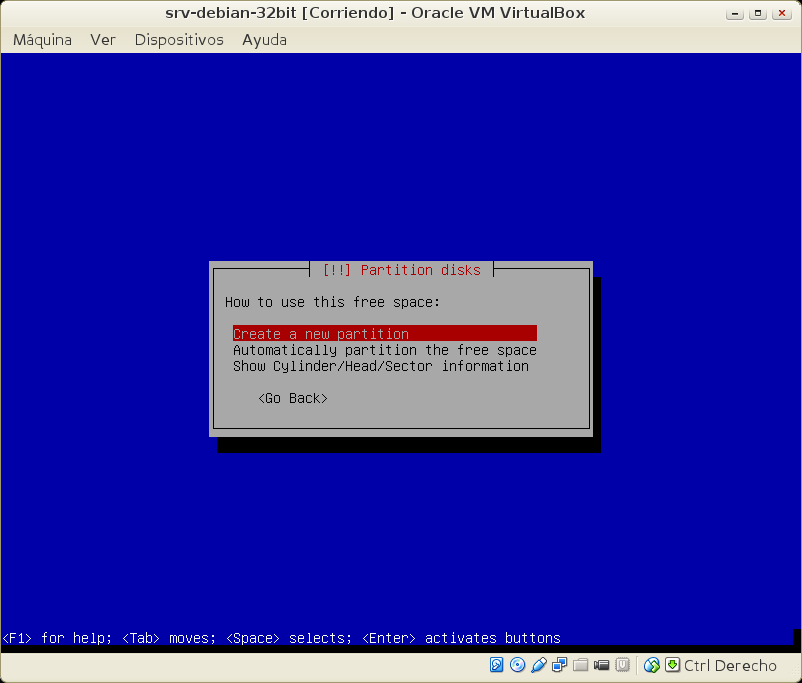Image resolution: width=802 pixels, height=683 pixels.
Task: Minimize the VirtualBox window
Action: click(x=738, y=13)
